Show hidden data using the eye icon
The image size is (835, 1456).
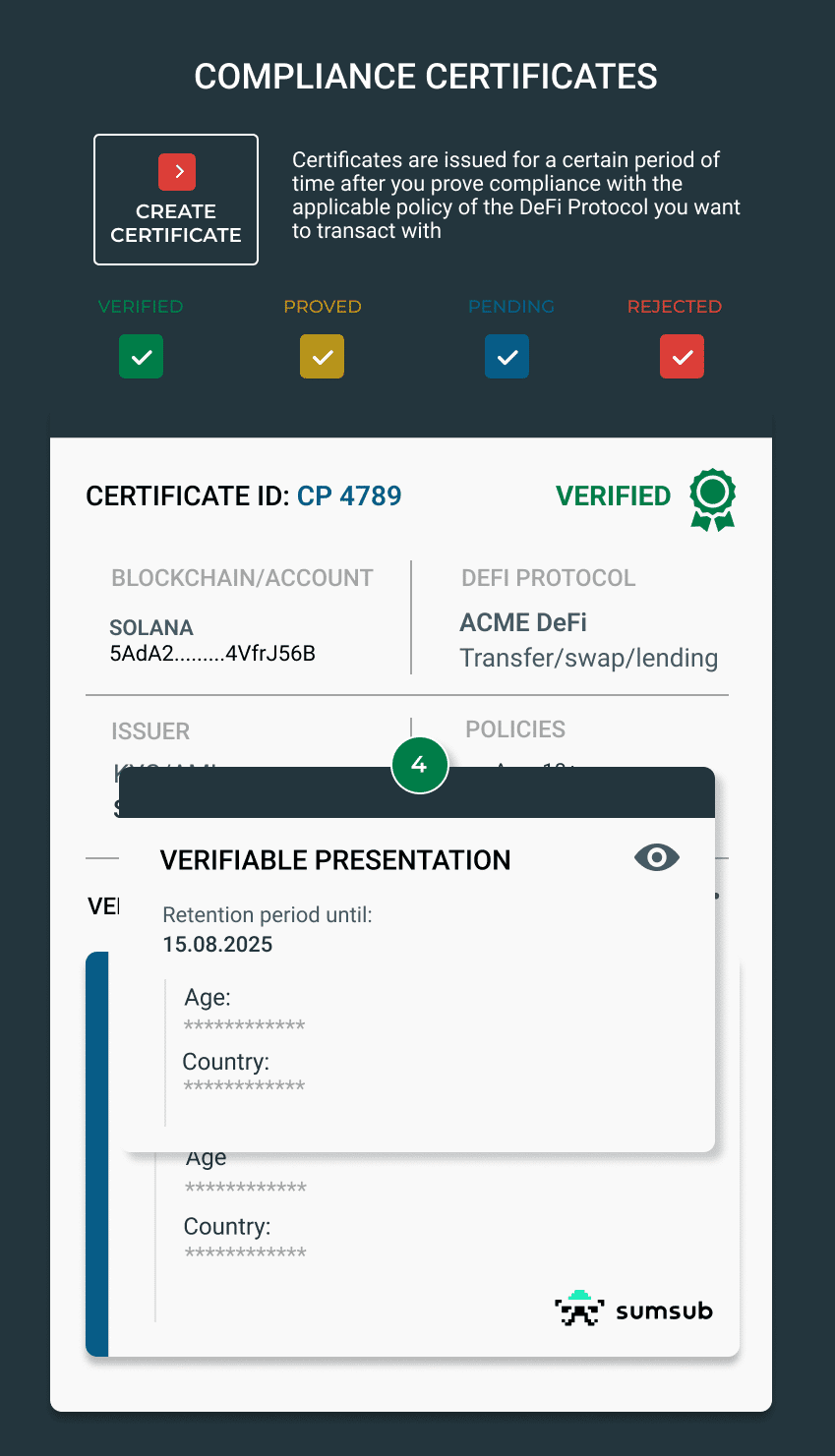(656, 857)
